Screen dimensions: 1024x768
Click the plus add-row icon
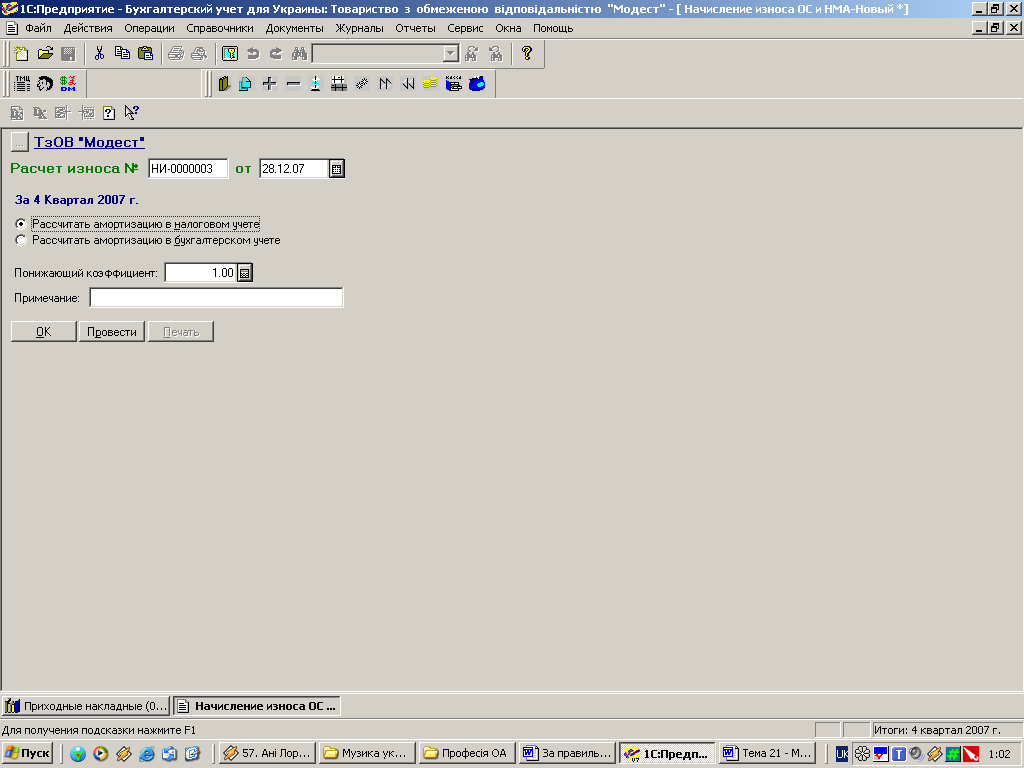point(269,84)
